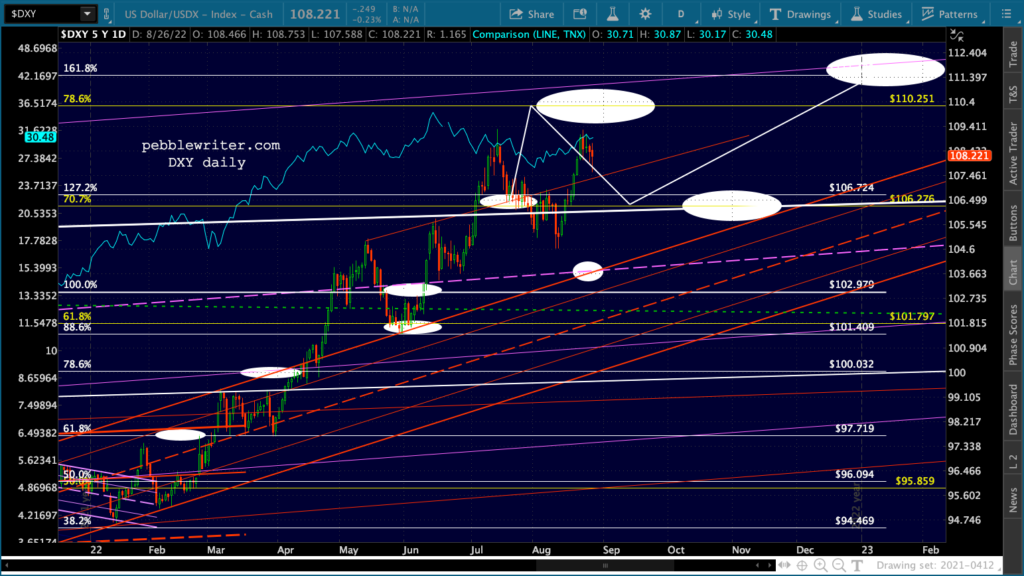Click the symbol link chain icon

[x=106, y=14]
